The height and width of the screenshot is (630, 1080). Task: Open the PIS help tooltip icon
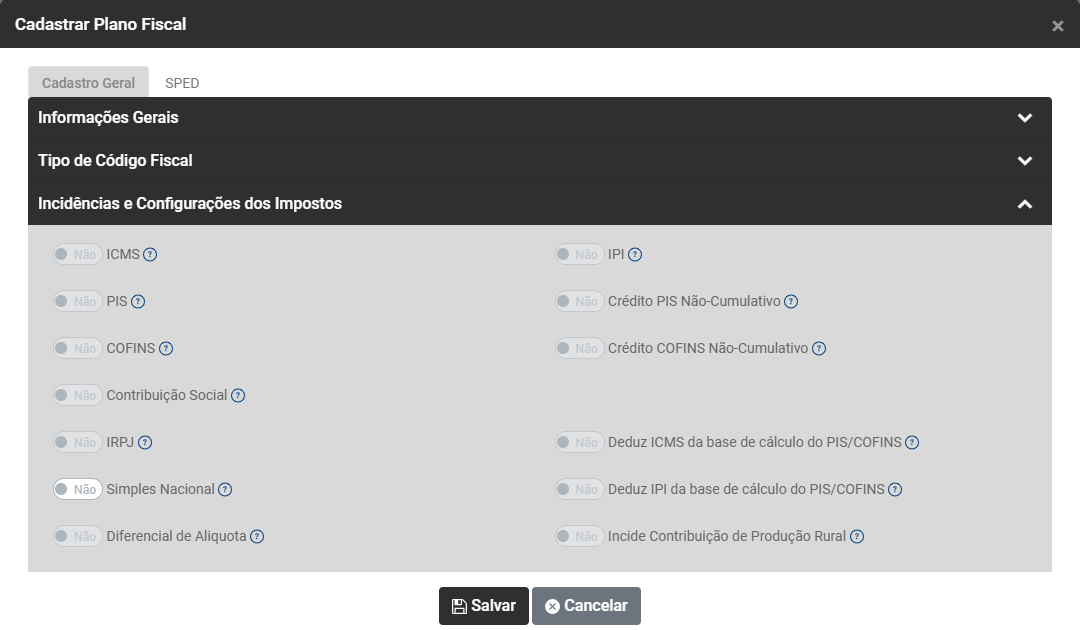(139, 302)
